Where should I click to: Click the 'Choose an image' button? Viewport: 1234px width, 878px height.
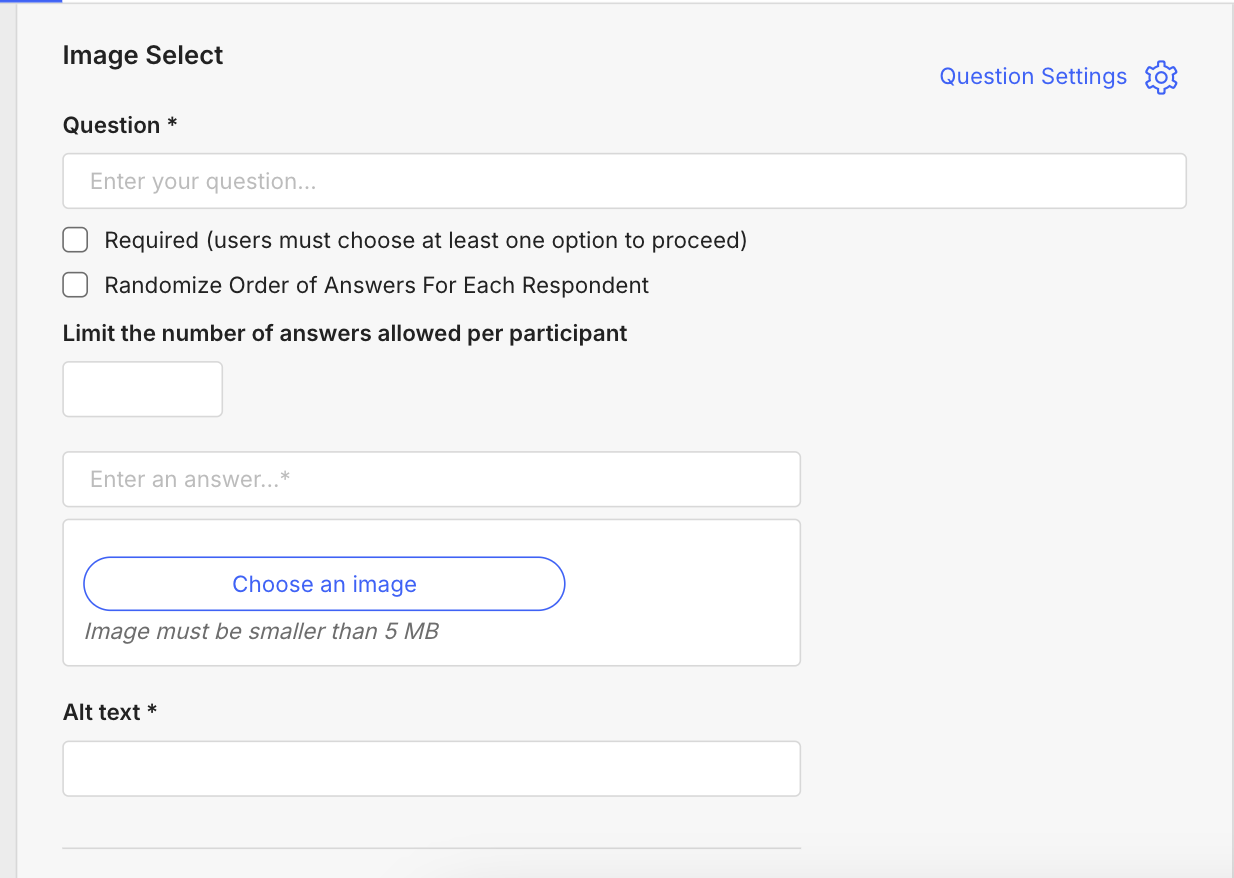point(324,584)
